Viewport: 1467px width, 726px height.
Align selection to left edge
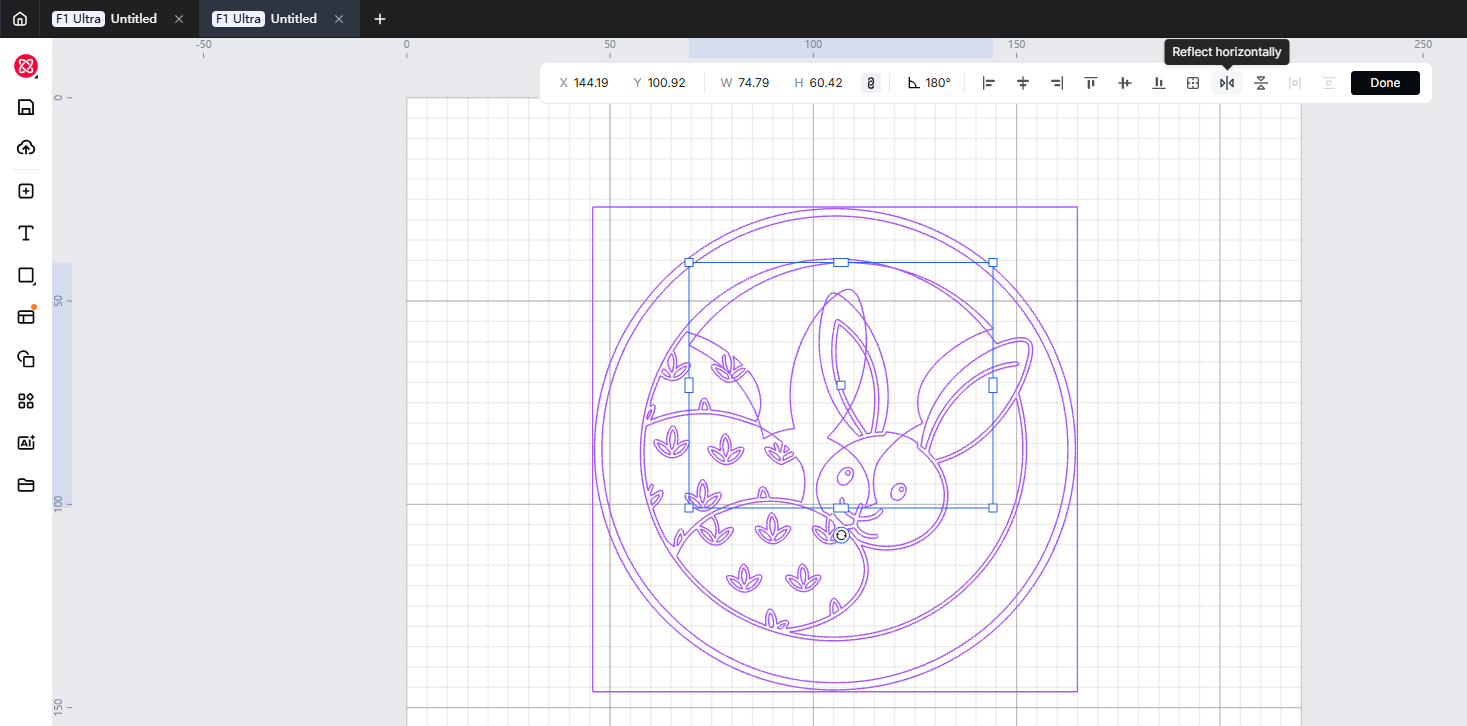(988, 83)
